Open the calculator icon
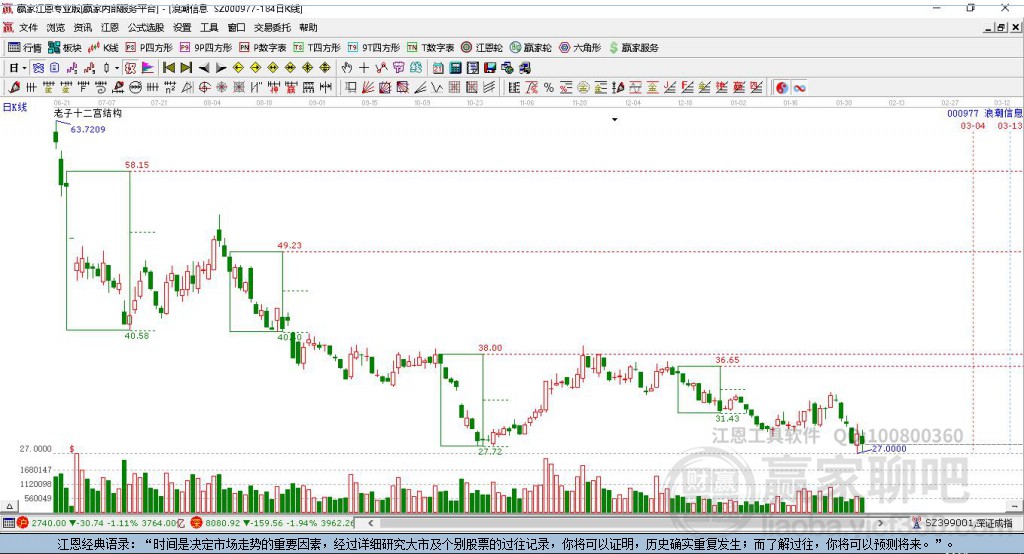This screenshot has height=554, width=1024. click(x=456, y=68)
